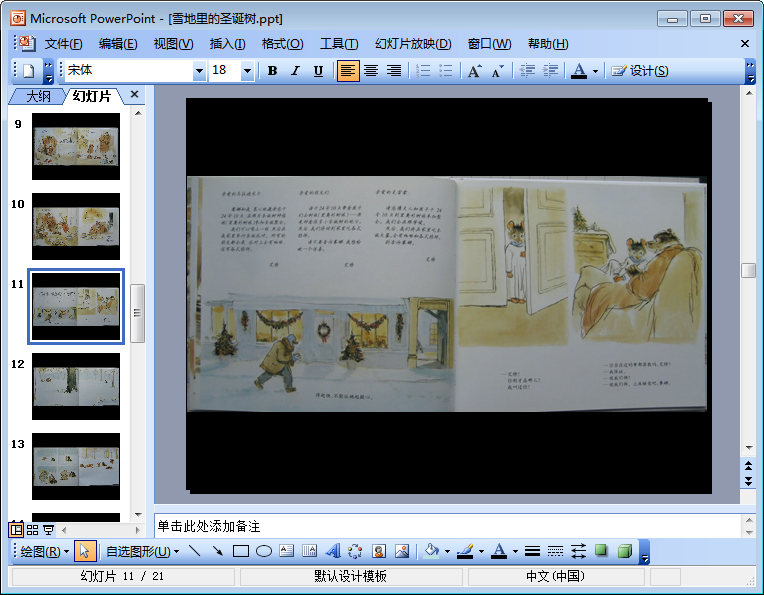Open 视图(V) menu
This screenshot has height=595, width=764.
pyautogui.click(x=173, y=44)
